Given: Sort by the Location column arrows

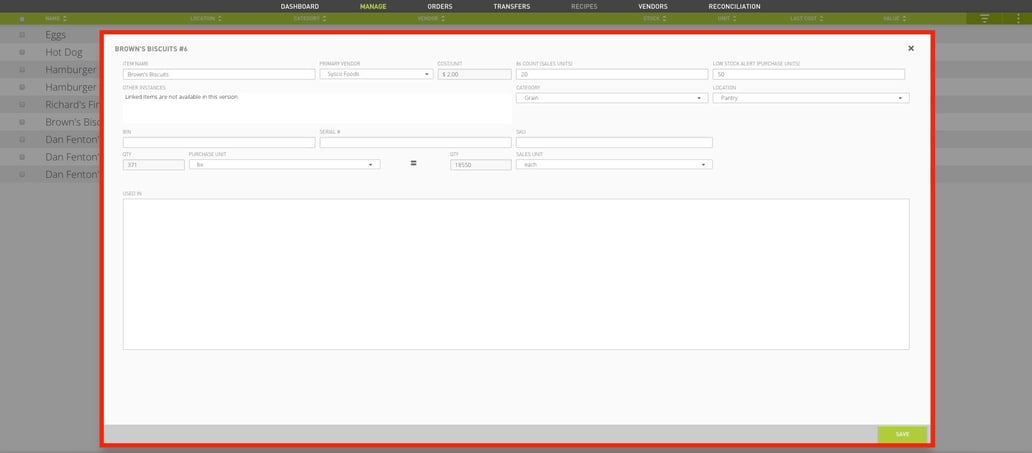Looking at the screenshot, I should (x=220, y=18).
